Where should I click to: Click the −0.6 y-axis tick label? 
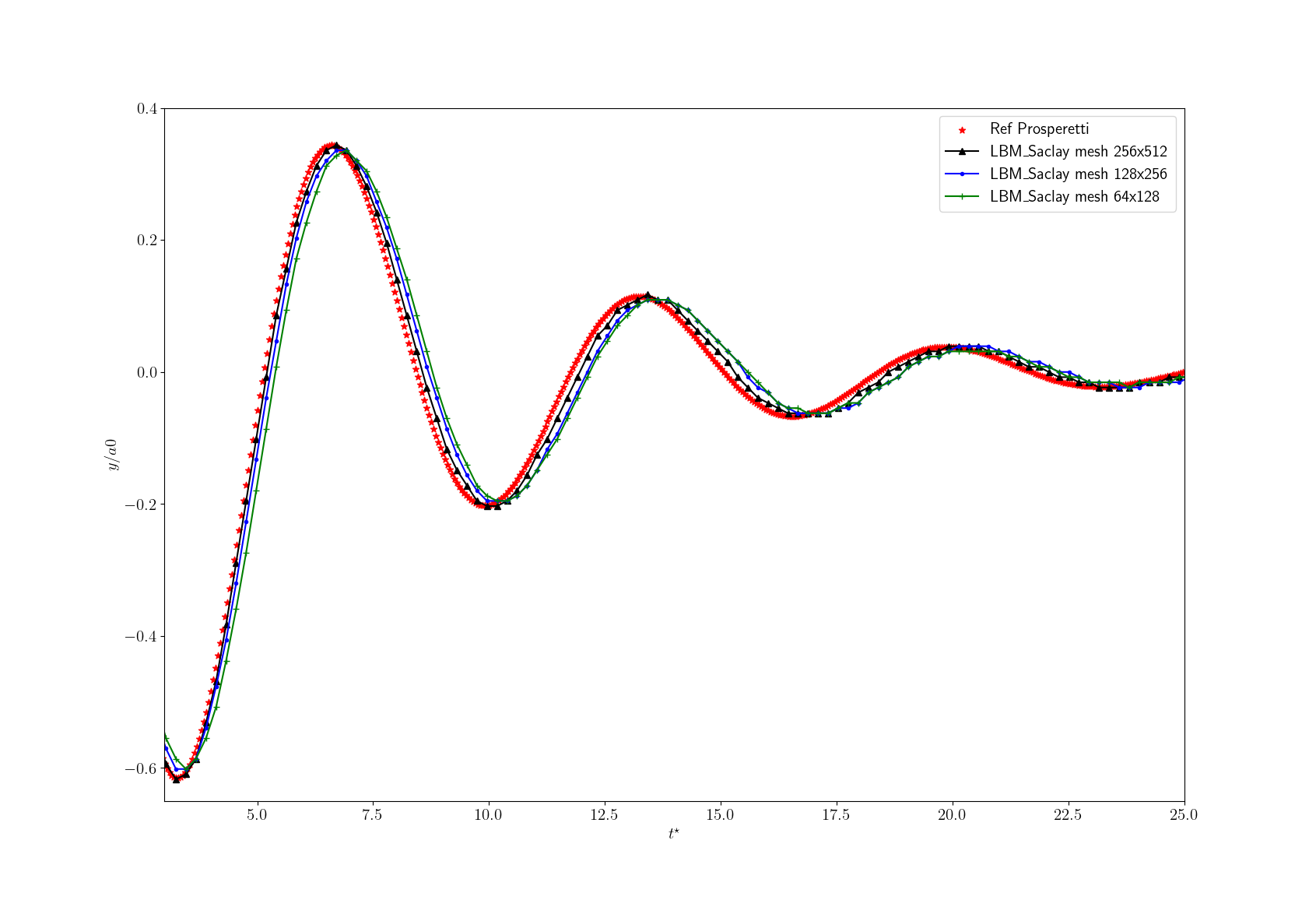[141, 768]
